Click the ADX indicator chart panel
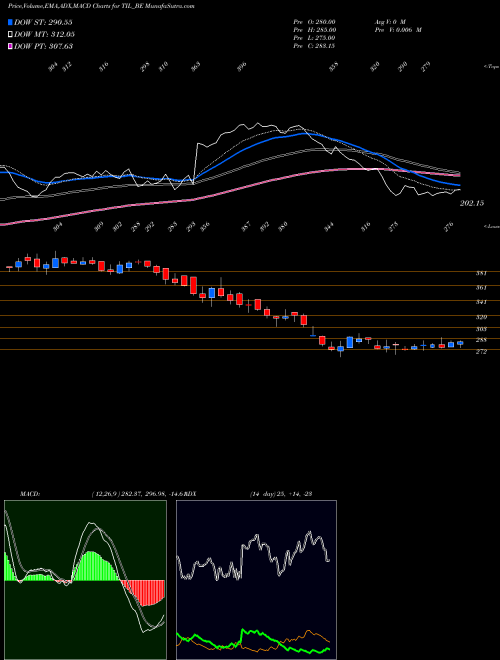500x660 pixels. pyautogui.click(x=256, y=580)
